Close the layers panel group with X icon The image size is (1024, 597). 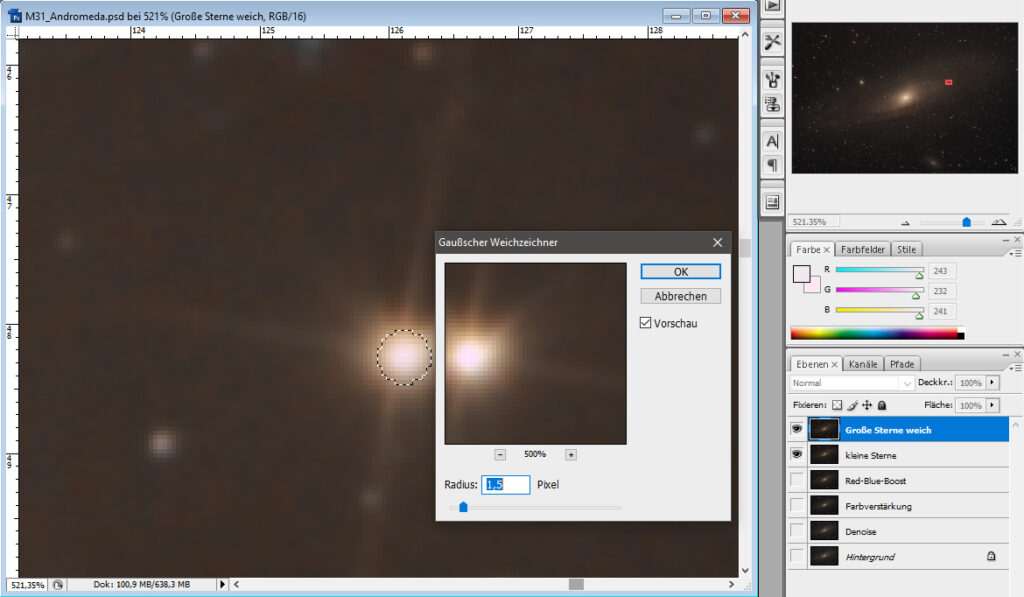[1017, 354]
